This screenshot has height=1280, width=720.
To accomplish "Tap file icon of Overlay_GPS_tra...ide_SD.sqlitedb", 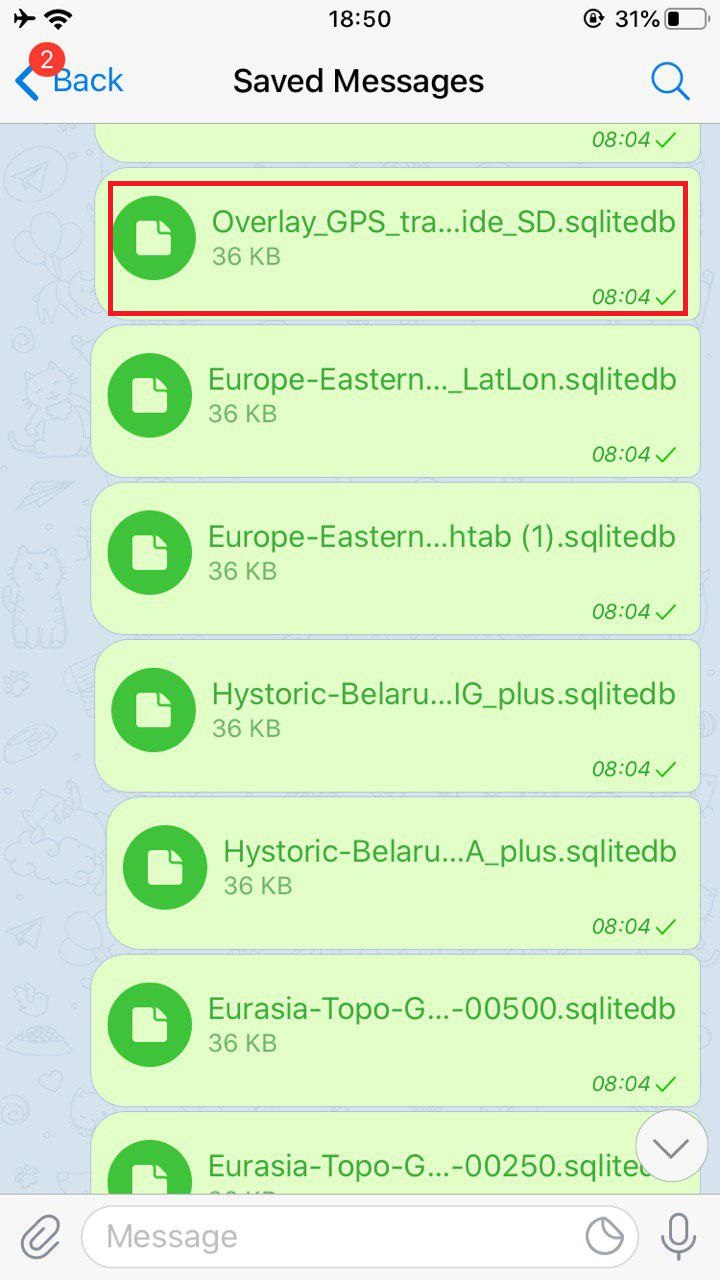I will (x=154, y=238).
